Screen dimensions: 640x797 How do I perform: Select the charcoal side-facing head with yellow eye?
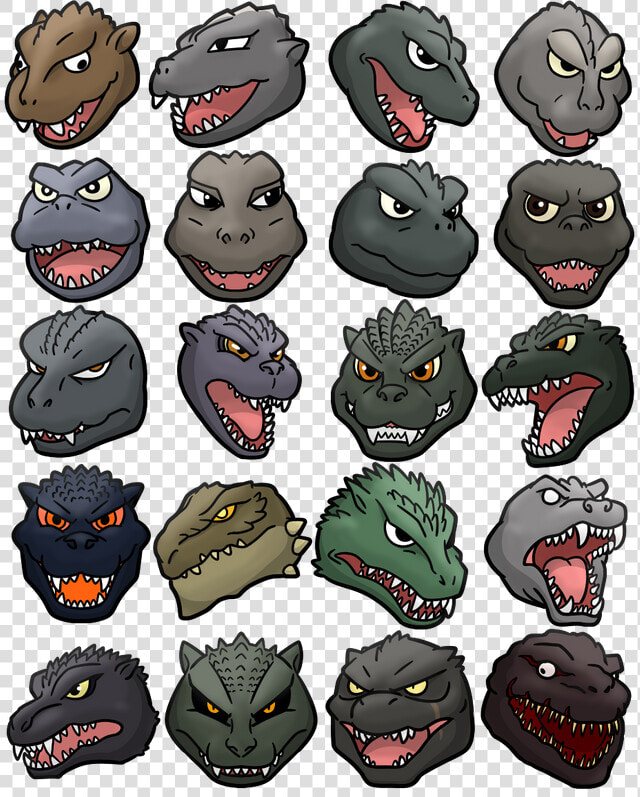83,712
